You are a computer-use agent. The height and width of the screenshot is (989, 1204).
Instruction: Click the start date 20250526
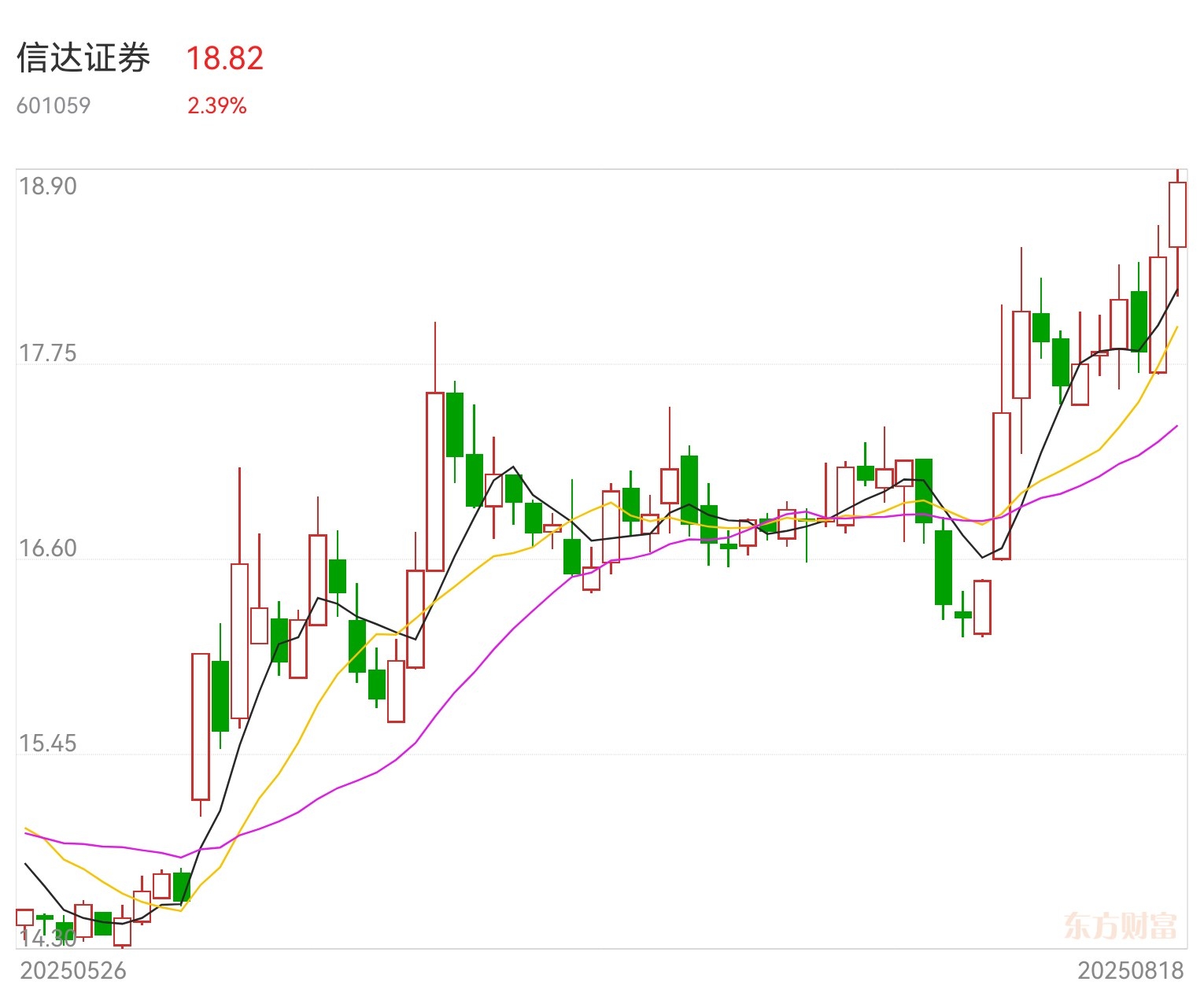73,970
